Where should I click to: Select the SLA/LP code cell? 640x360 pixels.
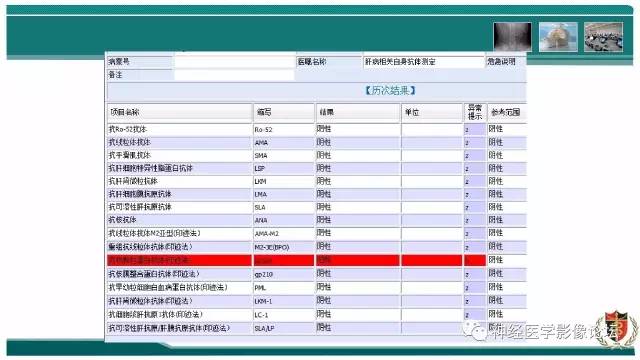tap(284, 328)
